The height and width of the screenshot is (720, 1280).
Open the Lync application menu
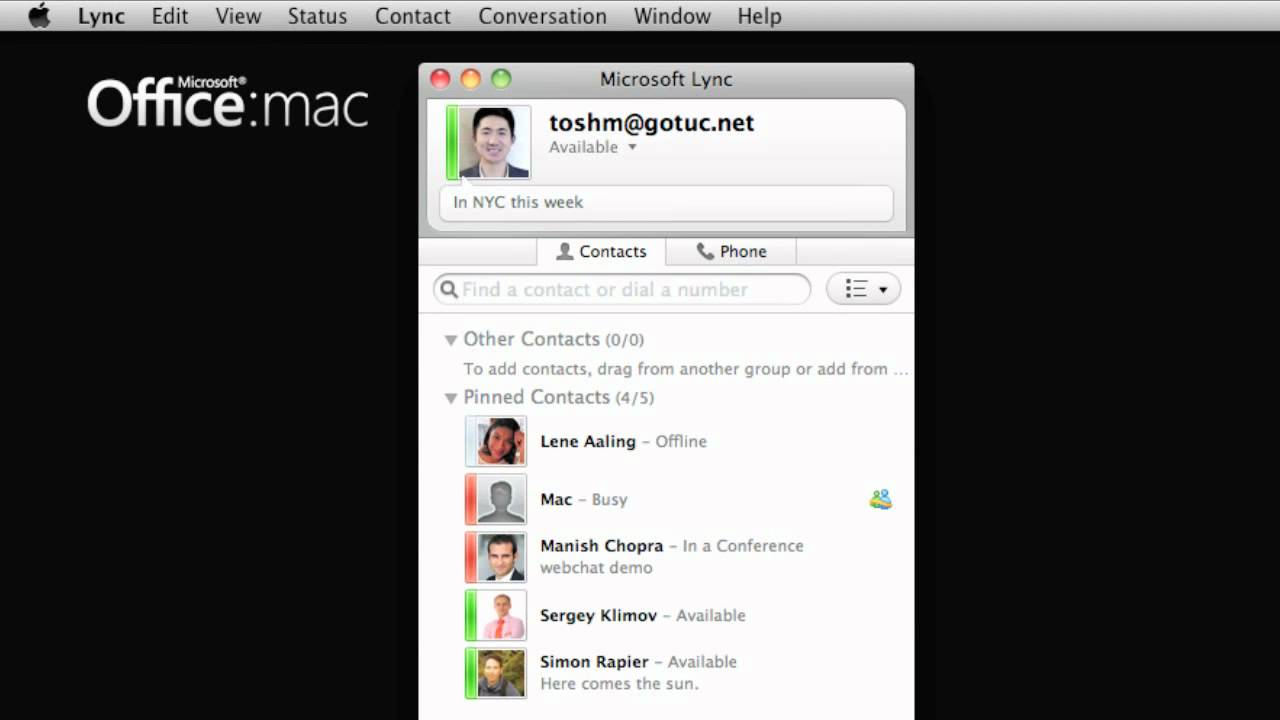[x=101, y=16]
